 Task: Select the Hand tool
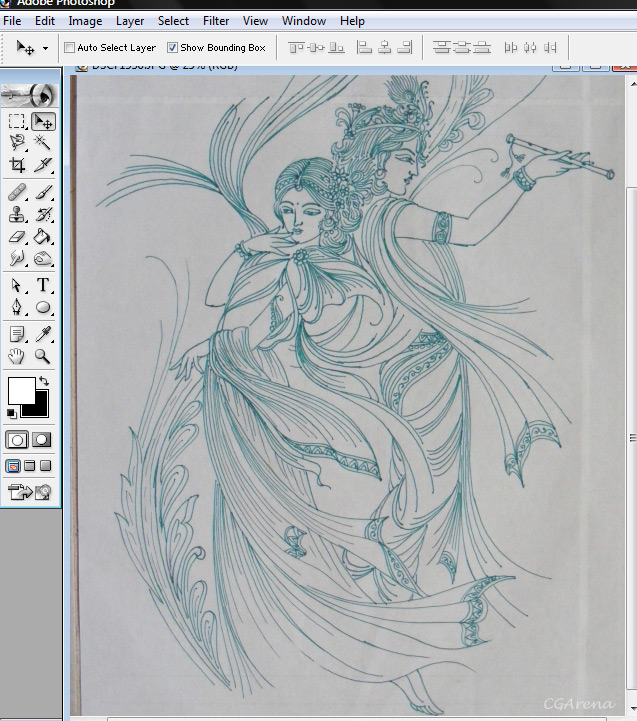tap(17, 356)
